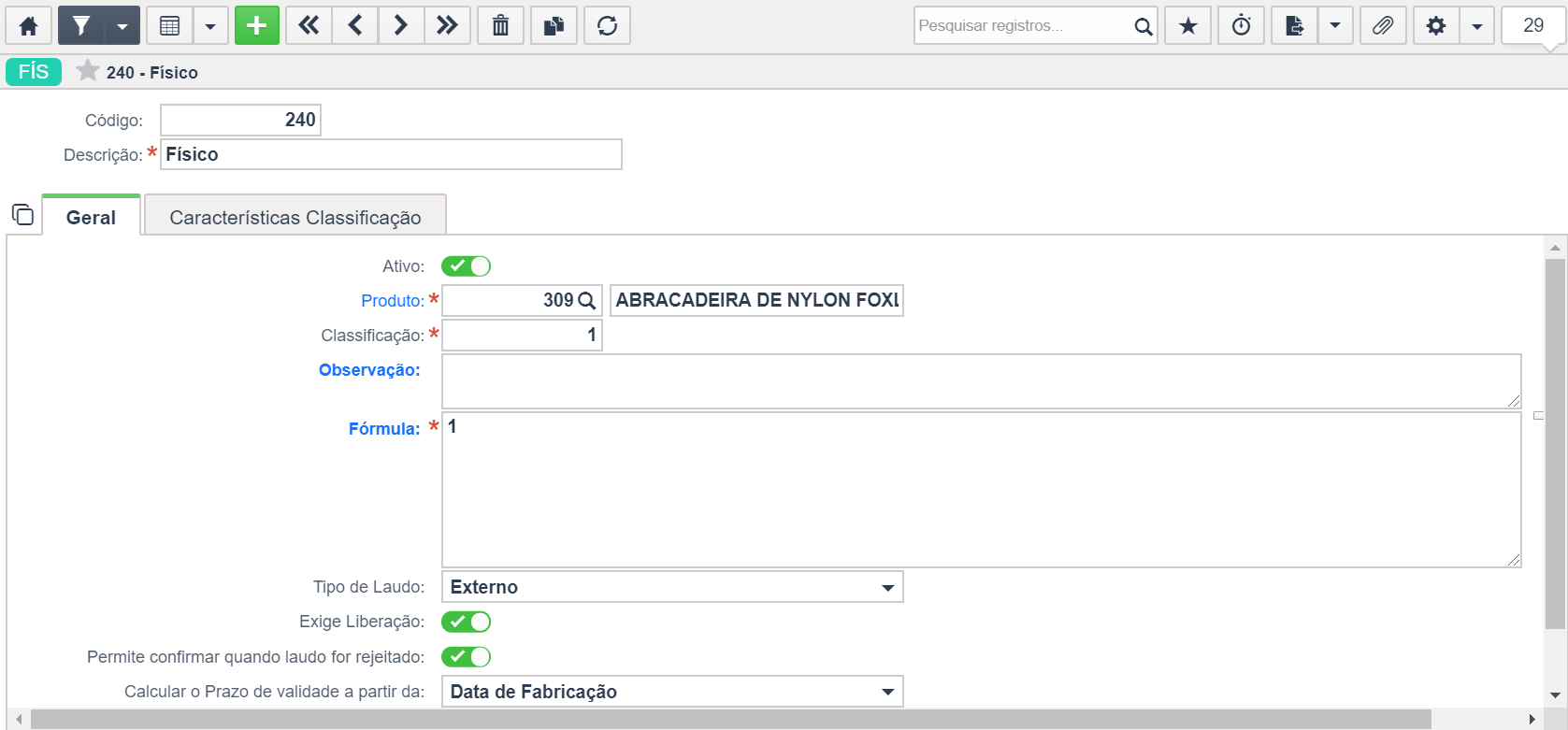Delete the record with trash icon
Viewport: 1568px width, 730px height.
click(x=501, y=26)
